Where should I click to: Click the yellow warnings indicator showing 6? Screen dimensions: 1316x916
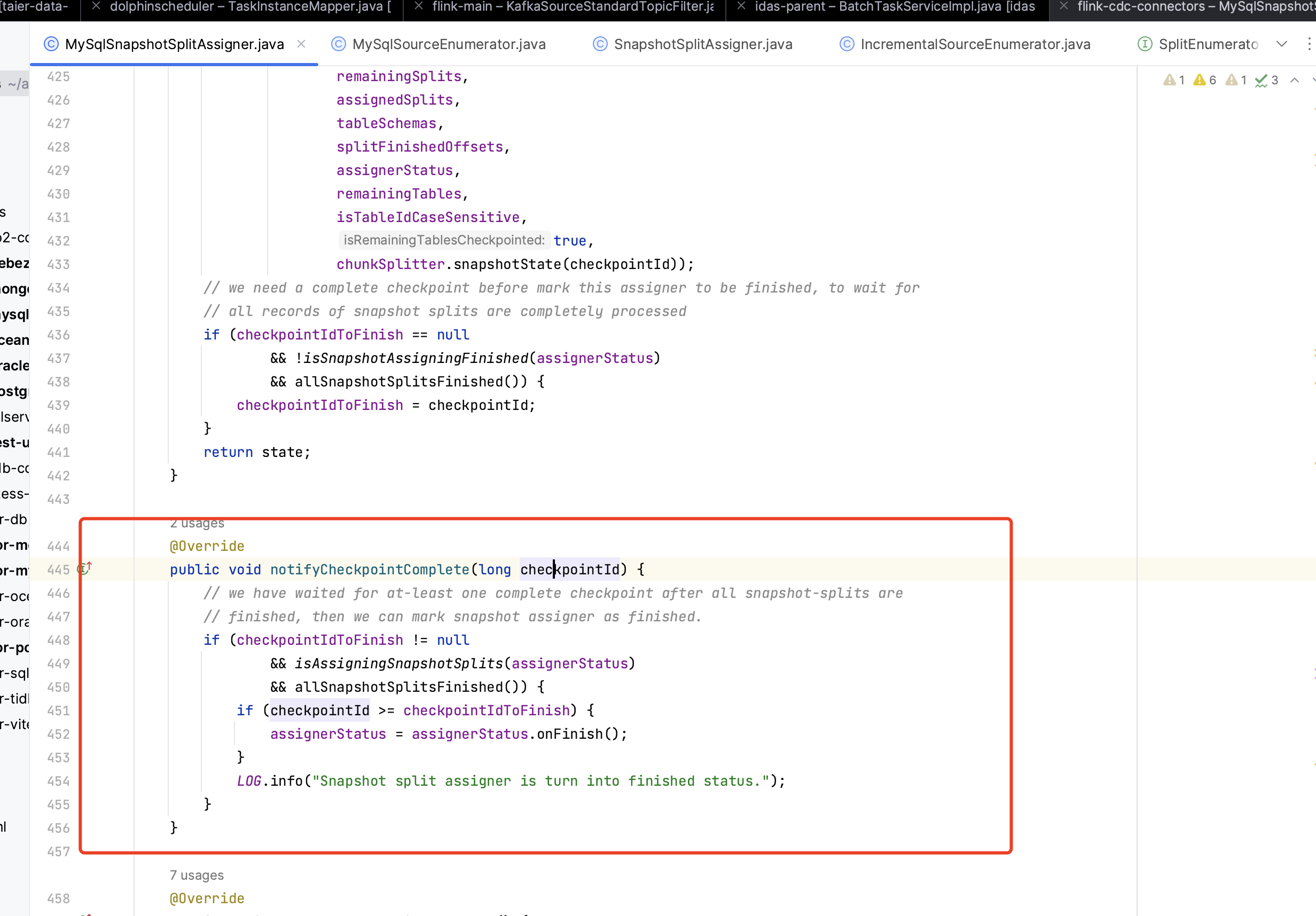(x=1204, y=80)
